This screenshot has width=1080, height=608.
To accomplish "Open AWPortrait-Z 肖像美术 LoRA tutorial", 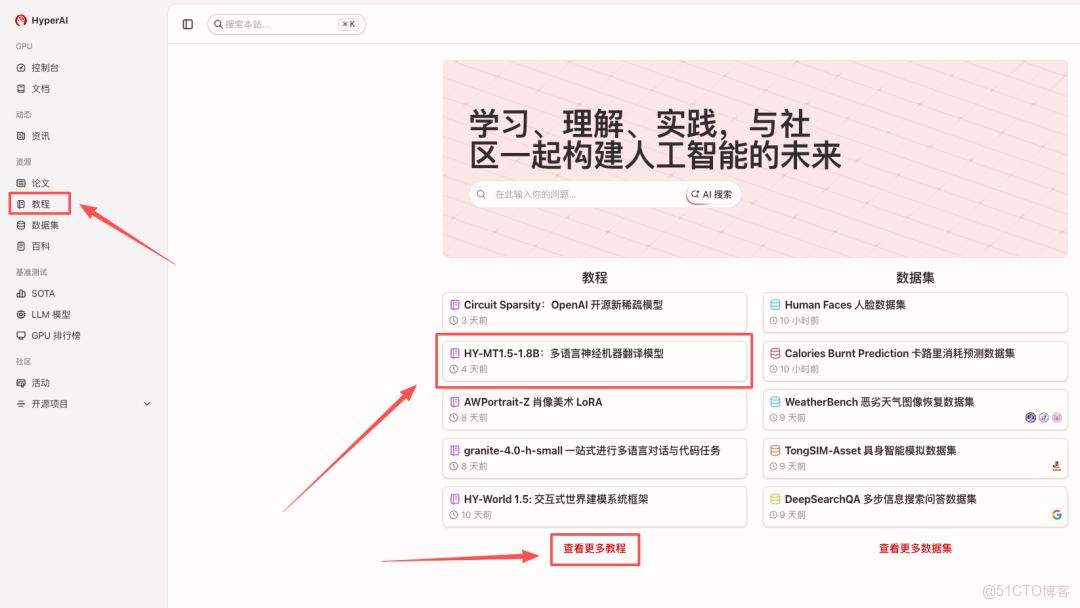I will [x=594, y=410].
